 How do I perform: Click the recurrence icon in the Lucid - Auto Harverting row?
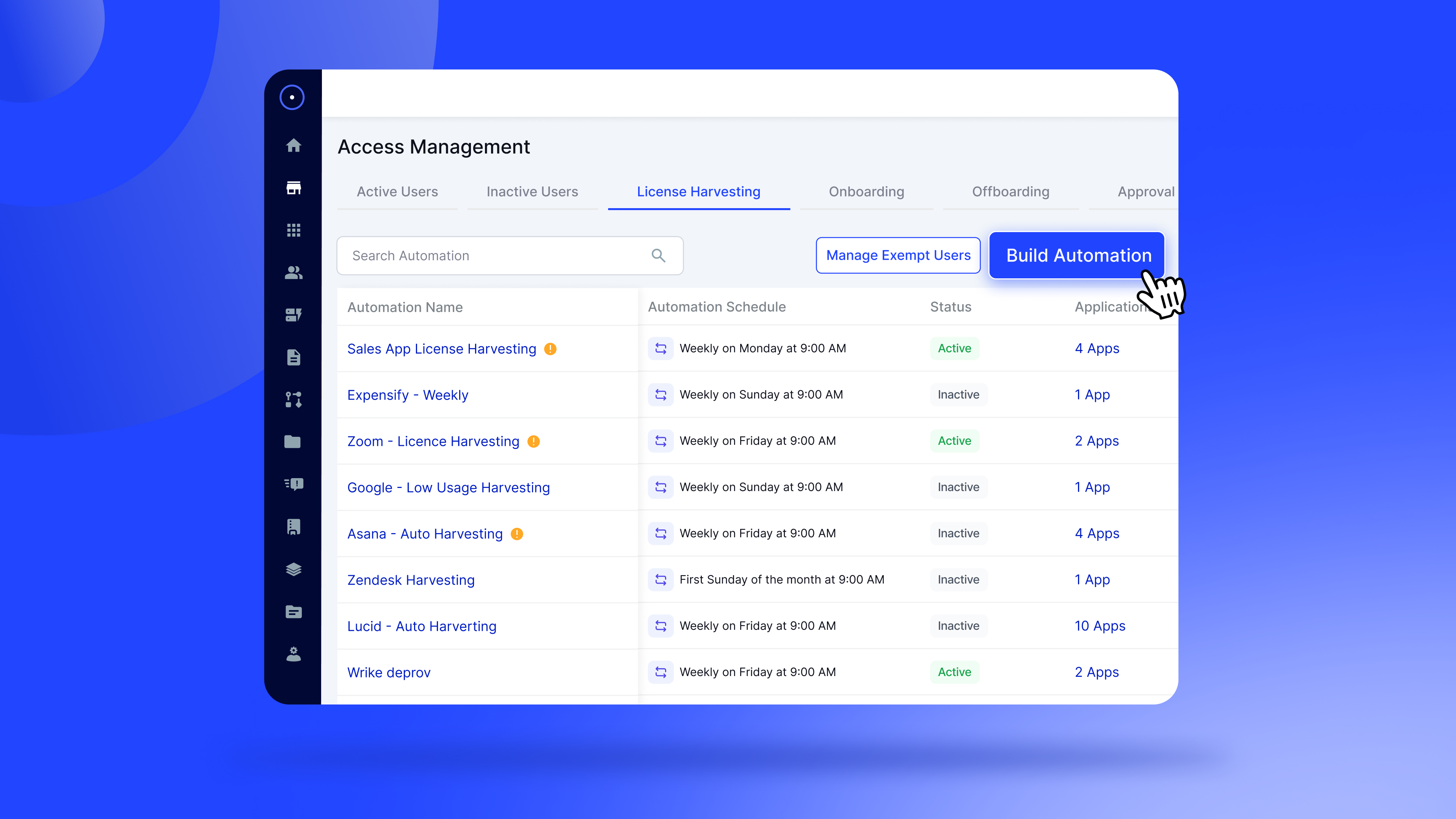[x=660, y=626]
